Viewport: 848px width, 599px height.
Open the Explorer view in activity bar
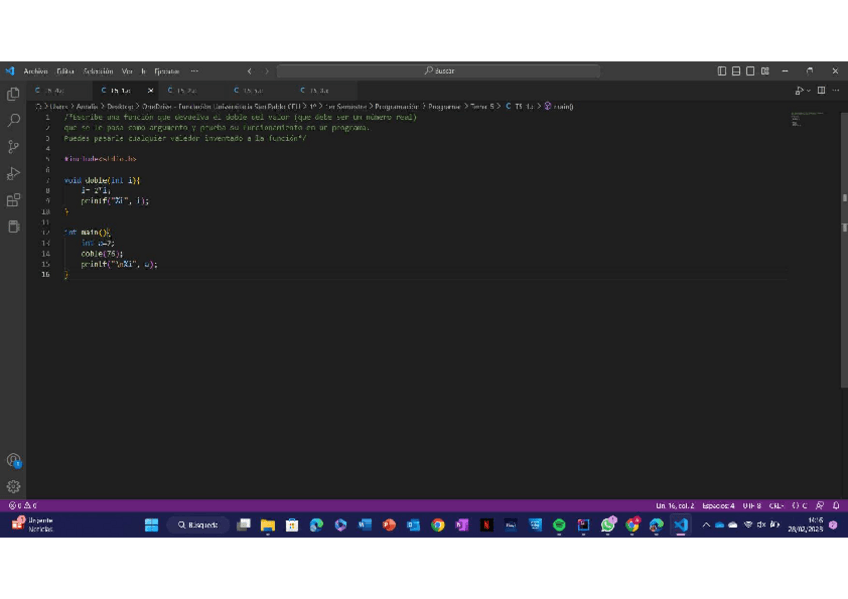click(13, 94)
